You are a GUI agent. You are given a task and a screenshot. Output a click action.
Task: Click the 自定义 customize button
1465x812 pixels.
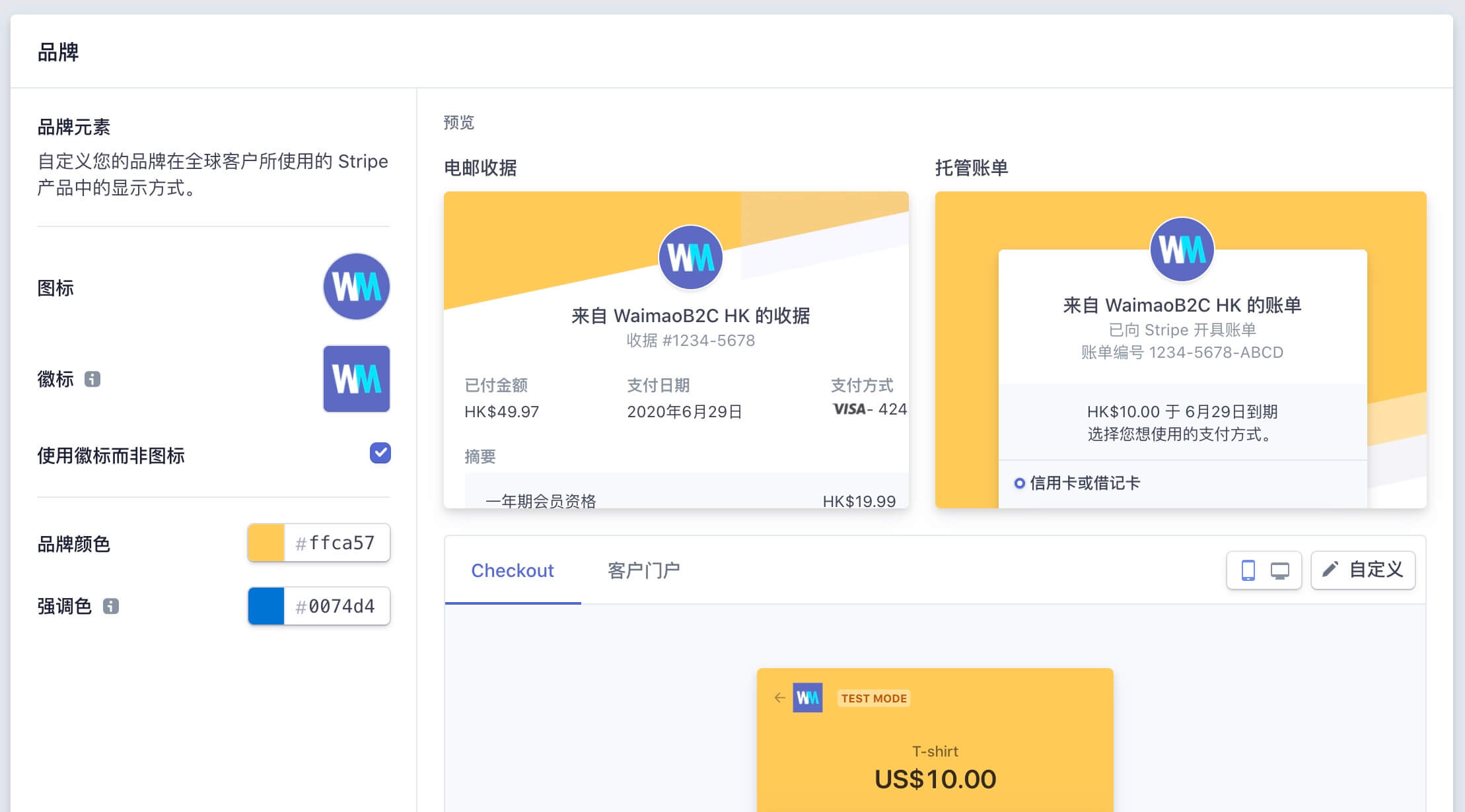(1363, 570)
